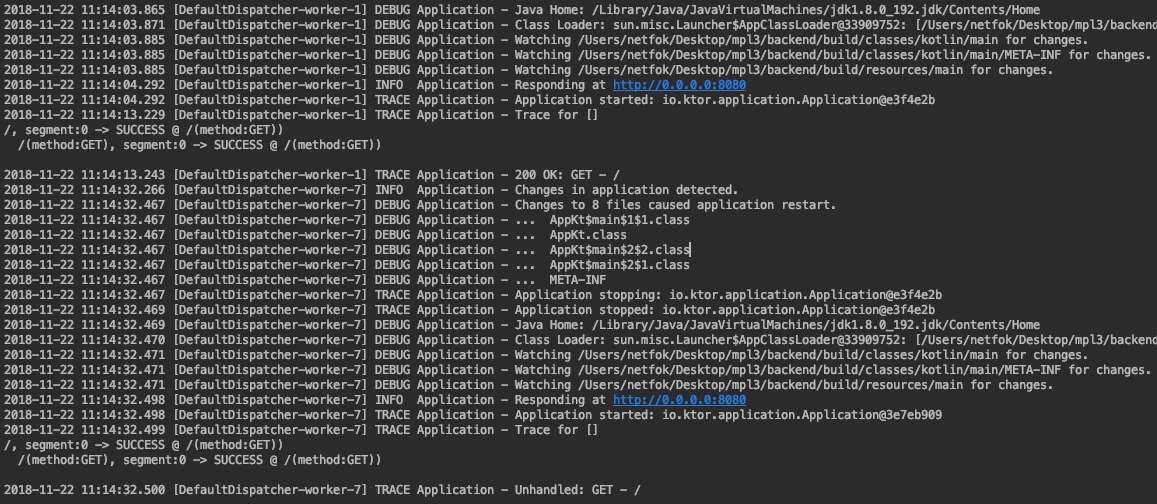Click "Changes in application detected." message
Screen dimensions: 1157x504
(626, 190)
